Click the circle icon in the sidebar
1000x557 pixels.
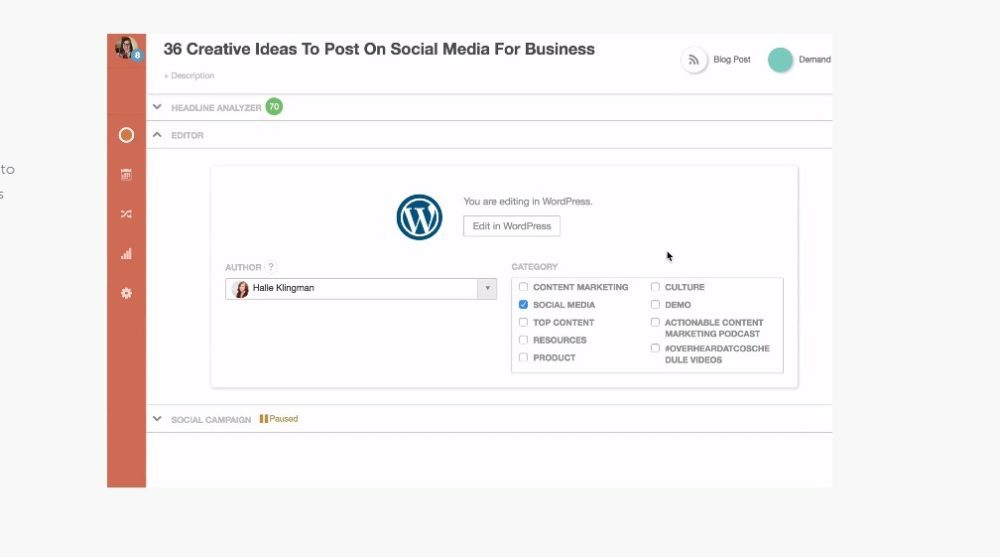point(126,135)
